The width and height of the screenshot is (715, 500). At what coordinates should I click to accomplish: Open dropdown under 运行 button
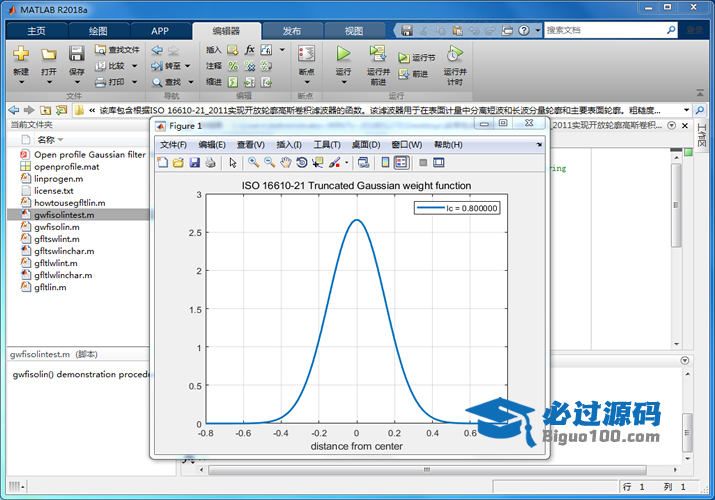343,82
